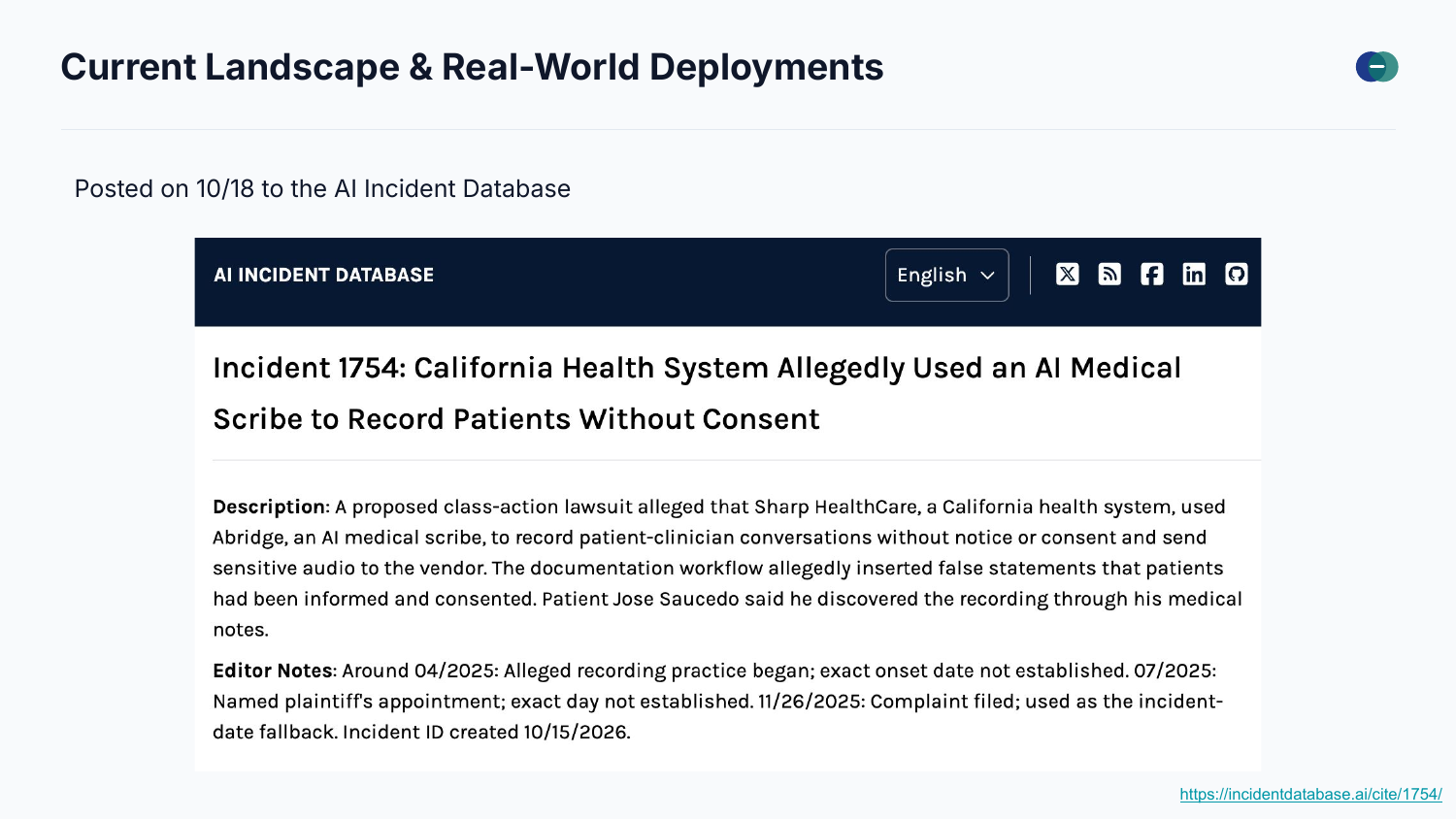This screenshot has width=1456, height=819.
Task: Open the RSS feed icon
Action: 1109,275
